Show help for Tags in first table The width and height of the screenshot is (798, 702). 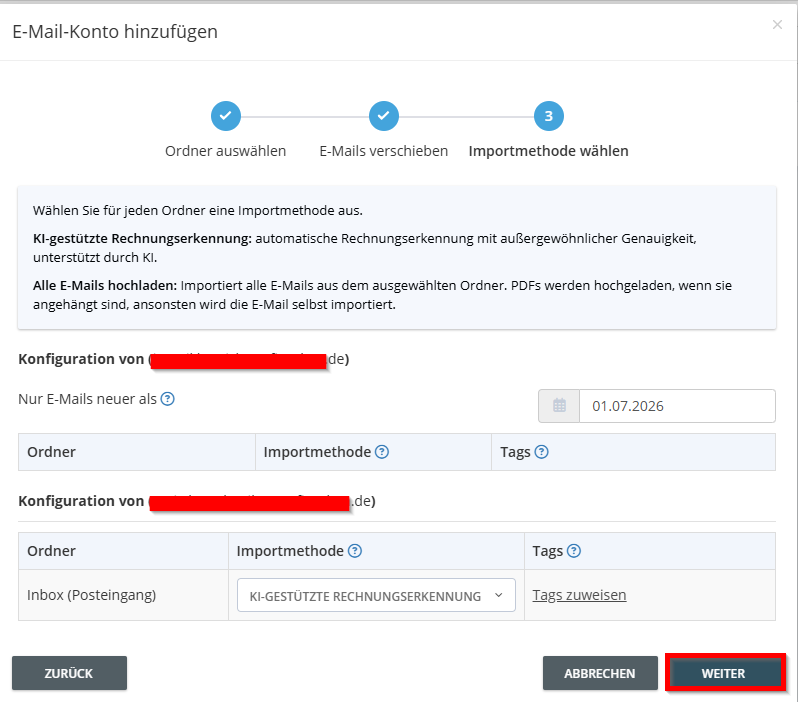pos(542,452)
